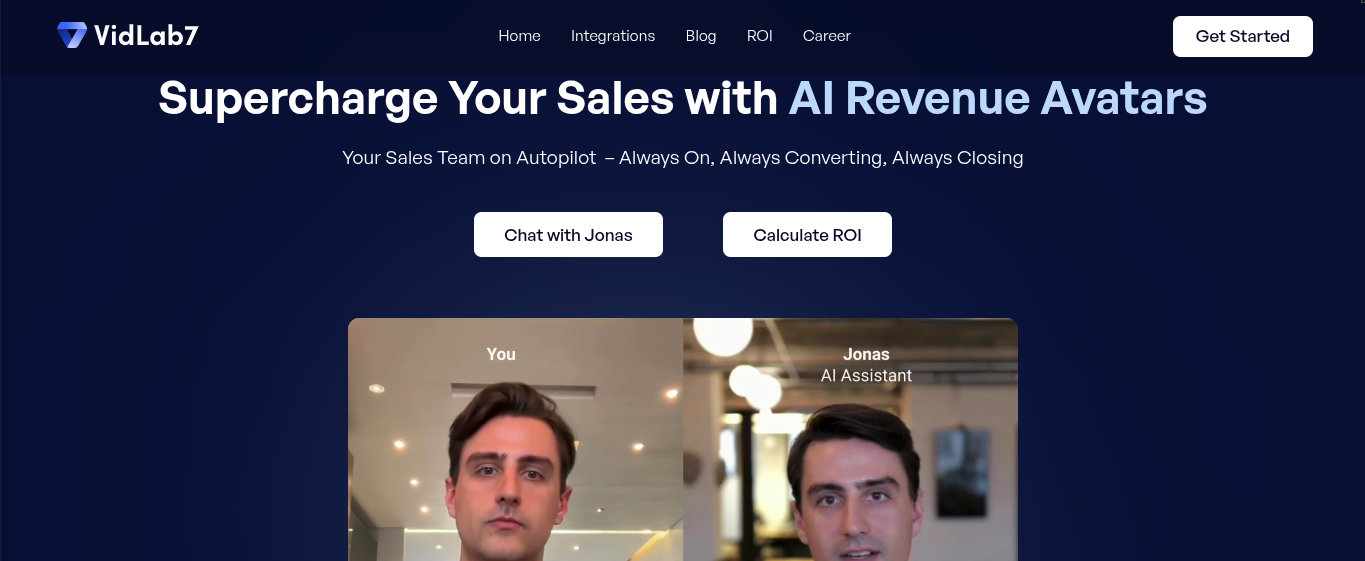Go to the Home nav item
The height and width of the screenshot is (561, 1365).
coord(519,36)
